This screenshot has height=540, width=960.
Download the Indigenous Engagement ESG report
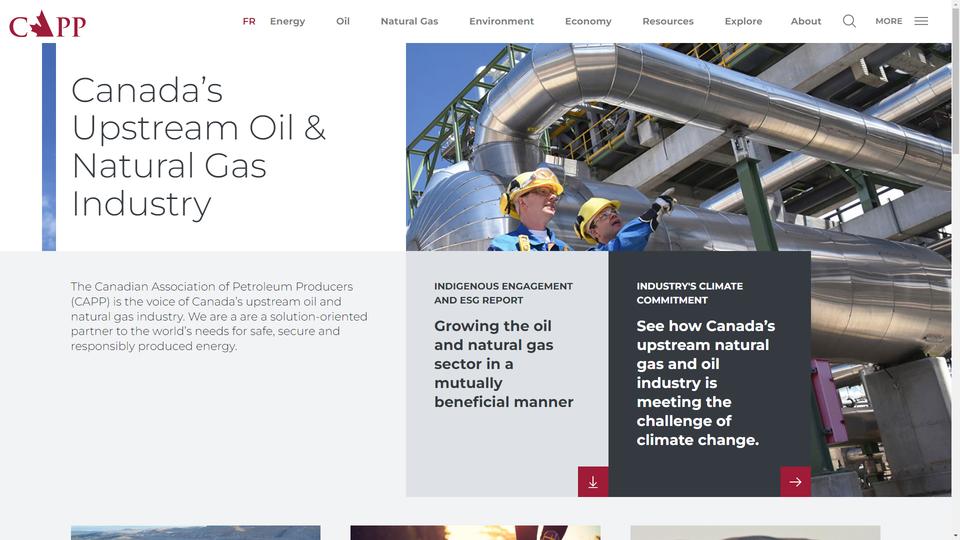tap(593, 482)
